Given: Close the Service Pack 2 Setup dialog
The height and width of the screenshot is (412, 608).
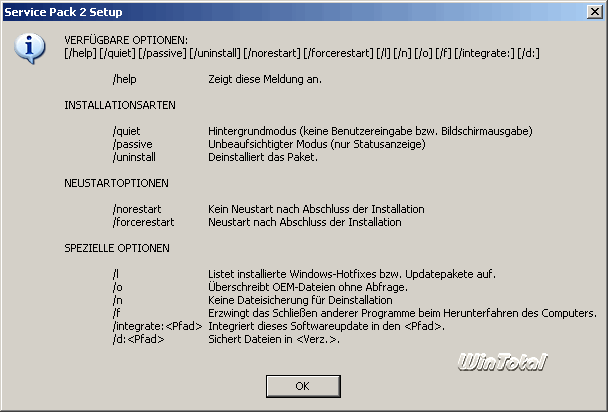Looking at the screenshot, I should (x=595, y=12).
